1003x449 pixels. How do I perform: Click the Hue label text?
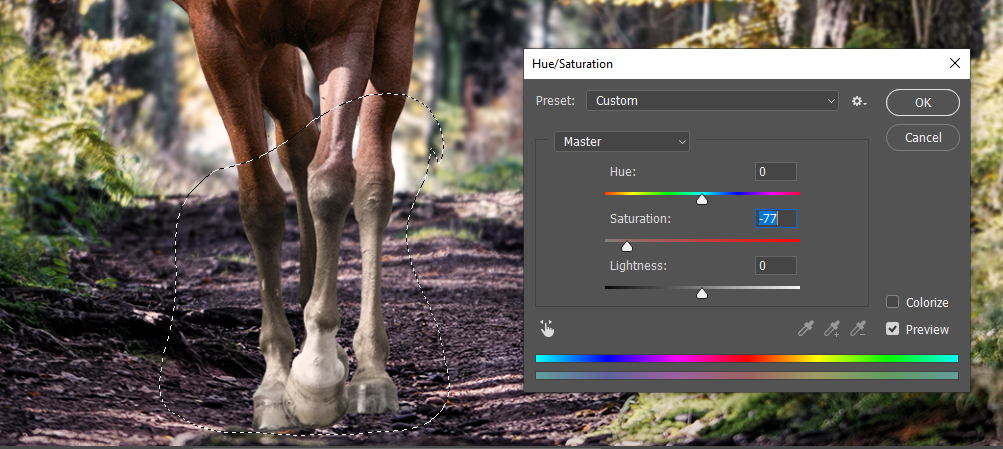623,171
